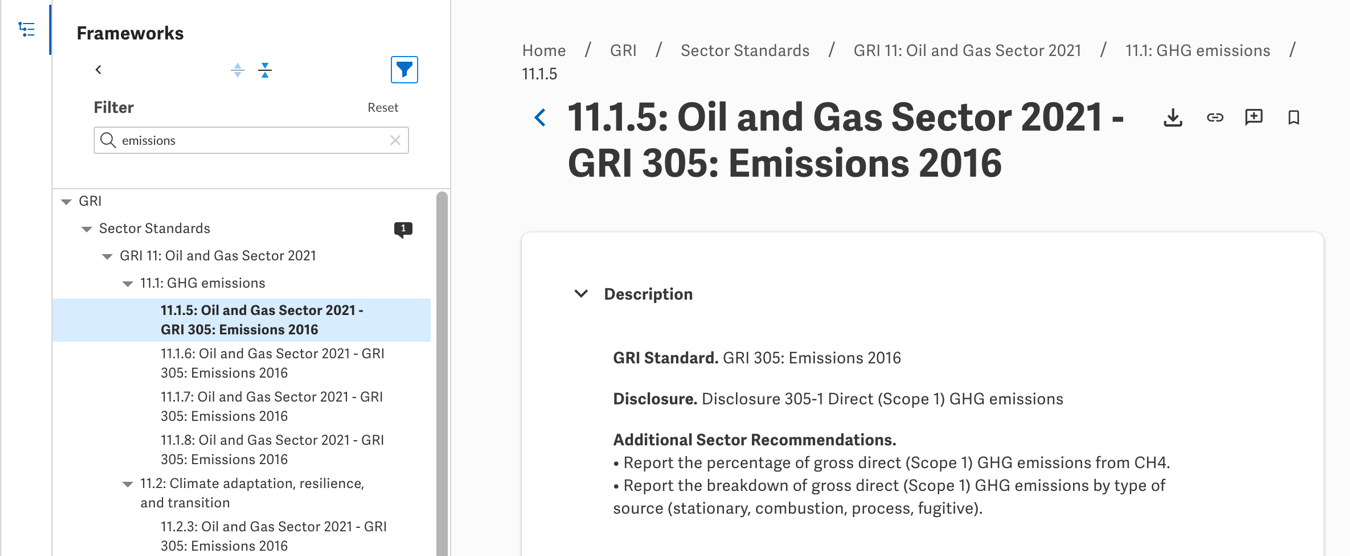The height and width of the screenshot is (556, 1350).
Task: Add a comment icon
Action: (1254, 118)
